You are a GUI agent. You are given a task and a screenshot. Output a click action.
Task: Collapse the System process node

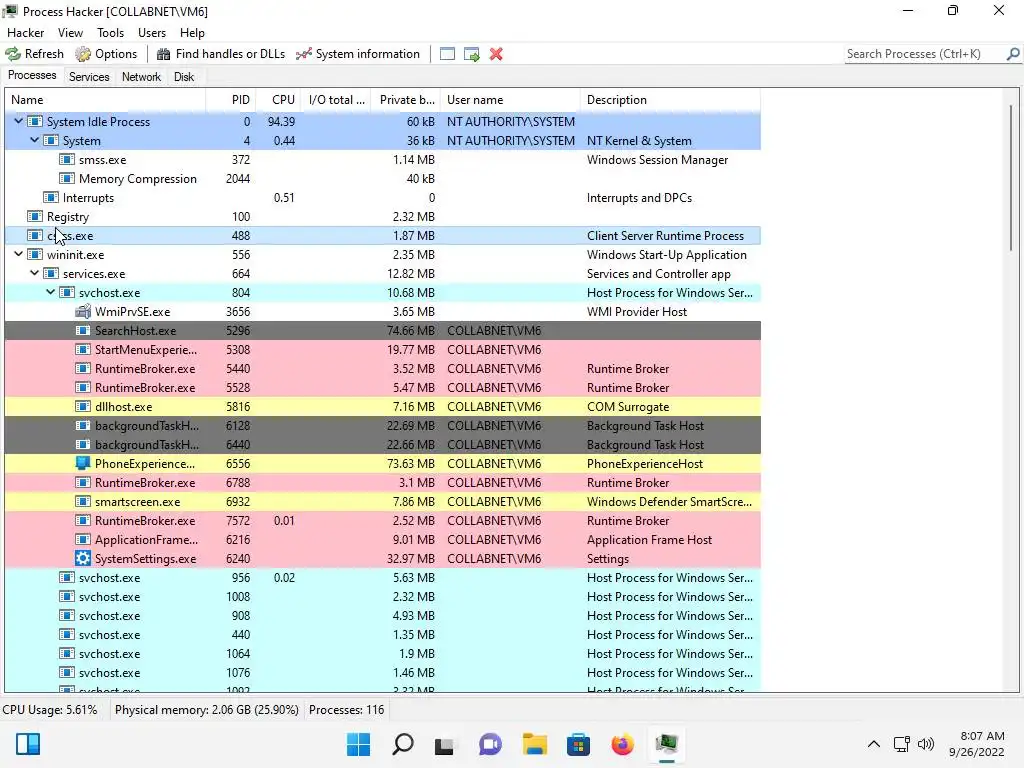pyautogui.click(x=35, y=140)
